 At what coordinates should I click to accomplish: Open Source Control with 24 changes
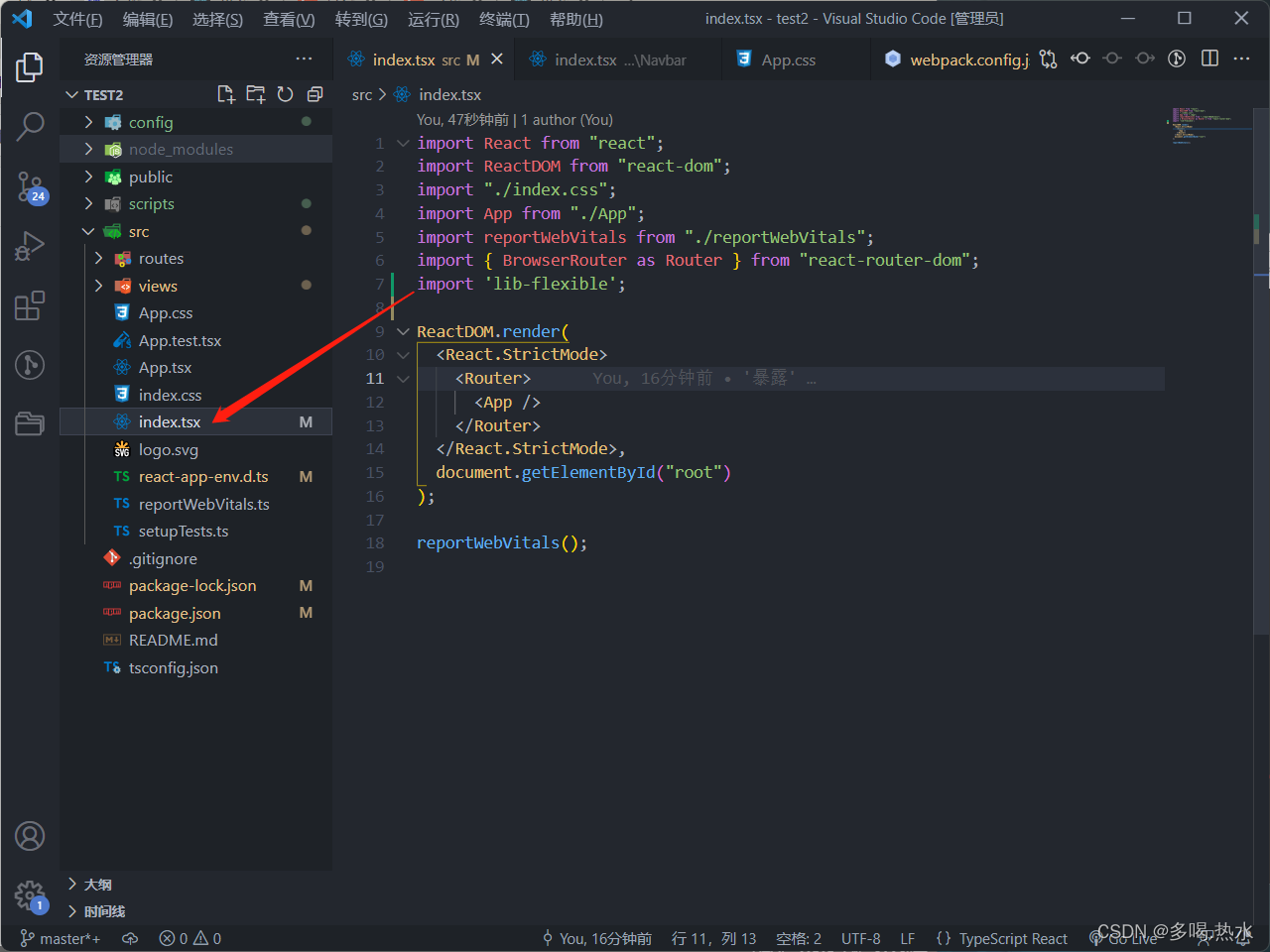[30, 185]
